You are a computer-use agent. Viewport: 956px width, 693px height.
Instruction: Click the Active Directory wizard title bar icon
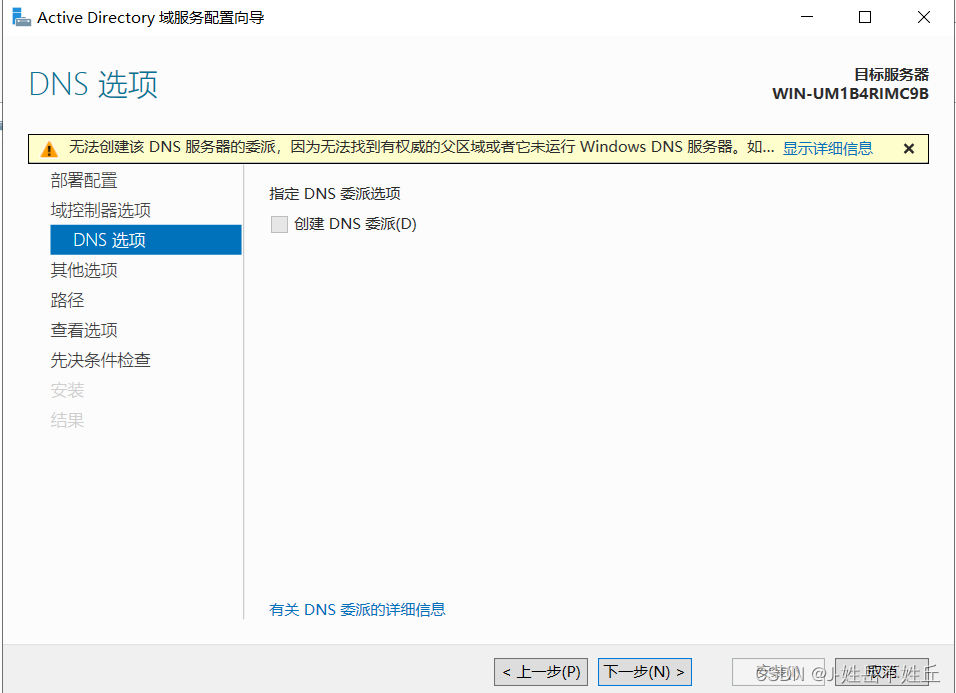[21, 18]
